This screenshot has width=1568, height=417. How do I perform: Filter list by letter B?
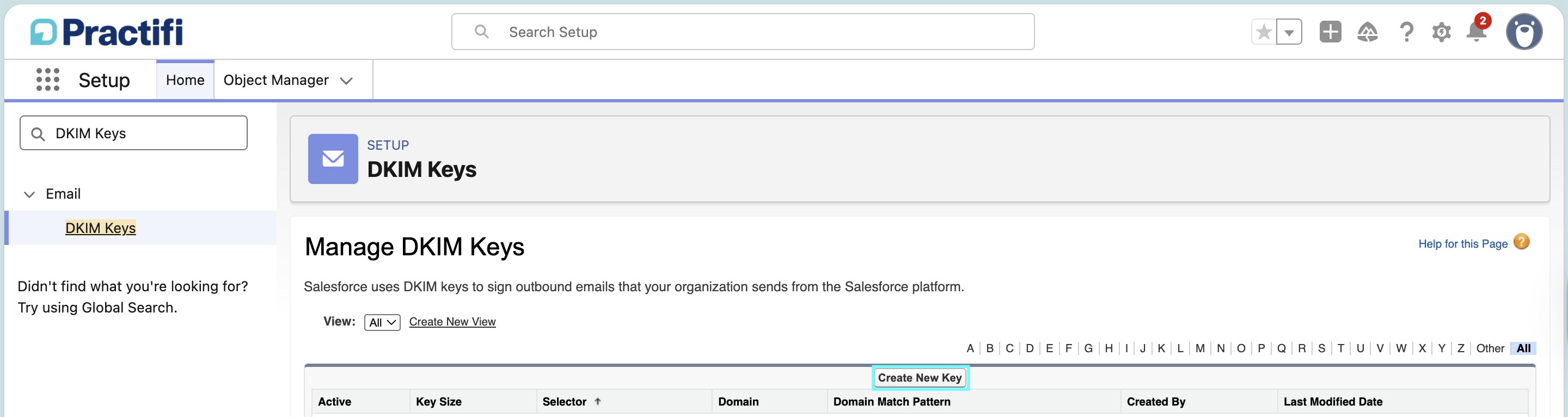click(990, 348)
